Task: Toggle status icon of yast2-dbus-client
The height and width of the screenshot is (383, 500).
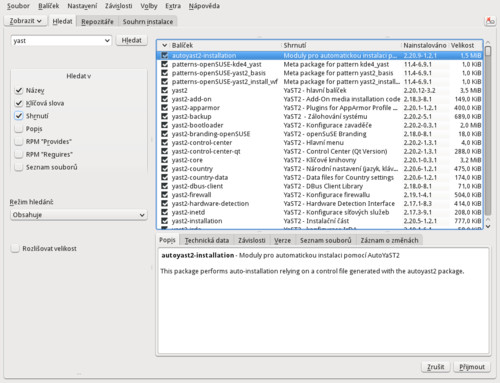Action: [164, 186]
